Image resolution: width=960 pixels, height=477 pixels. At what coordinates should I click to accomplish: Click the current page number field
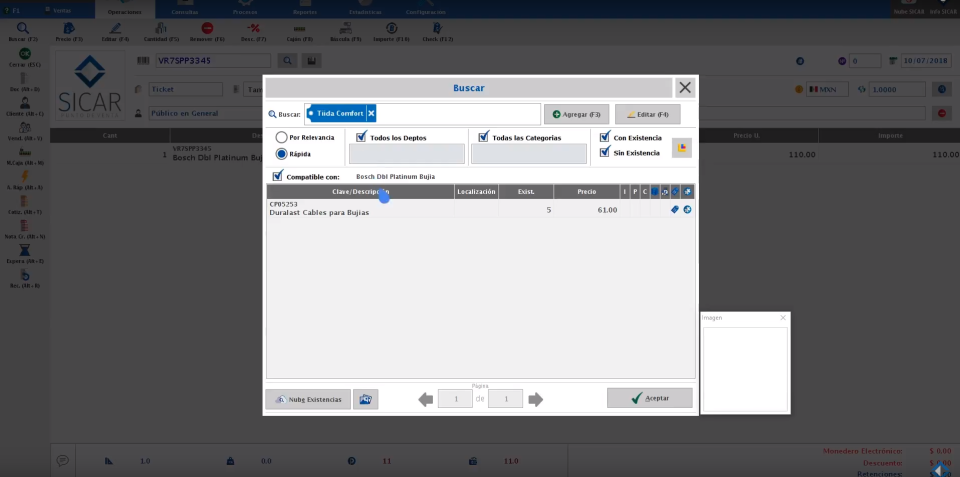point(456,399)
